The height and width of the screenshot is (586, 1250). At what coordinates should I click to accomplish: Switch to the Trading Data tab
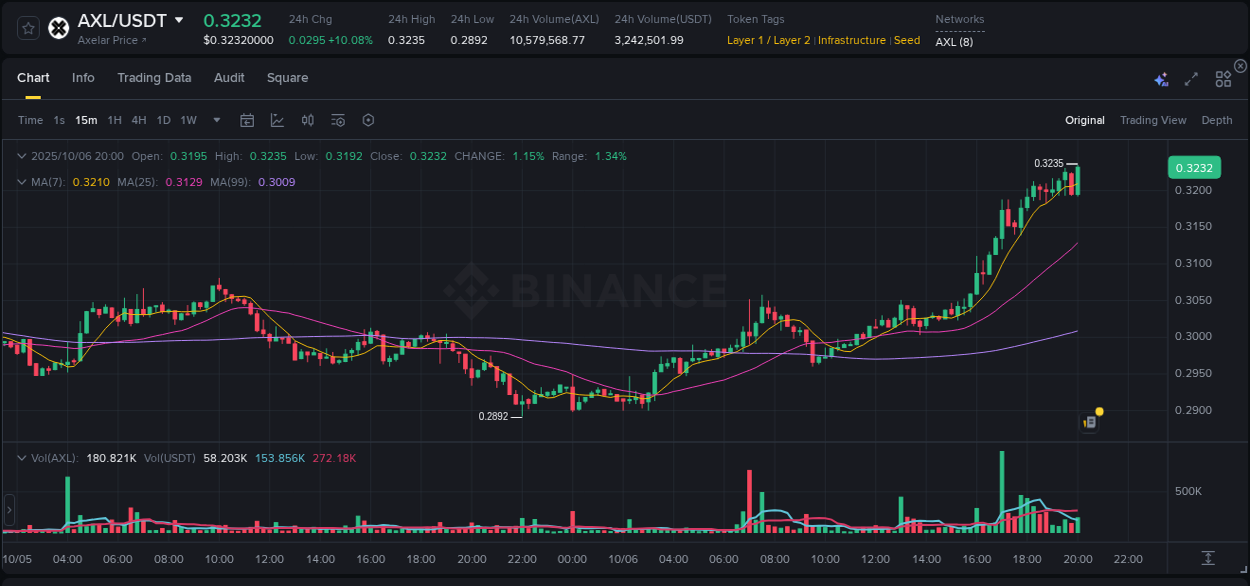click(x=154, y=77)
